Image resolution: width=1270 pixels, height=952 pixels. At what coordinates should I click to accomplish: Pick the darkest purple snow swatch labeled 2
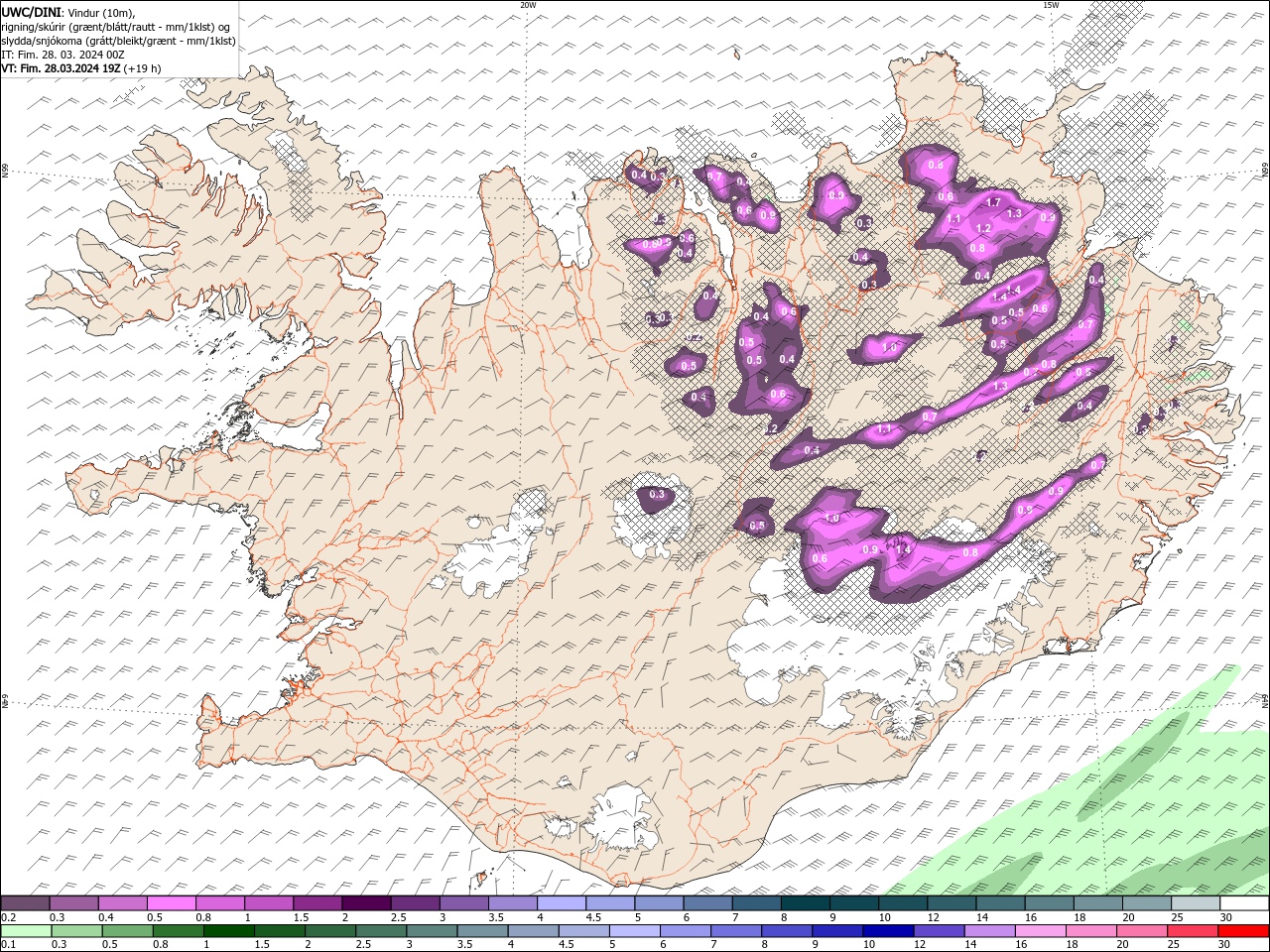[x=366, y=903]
